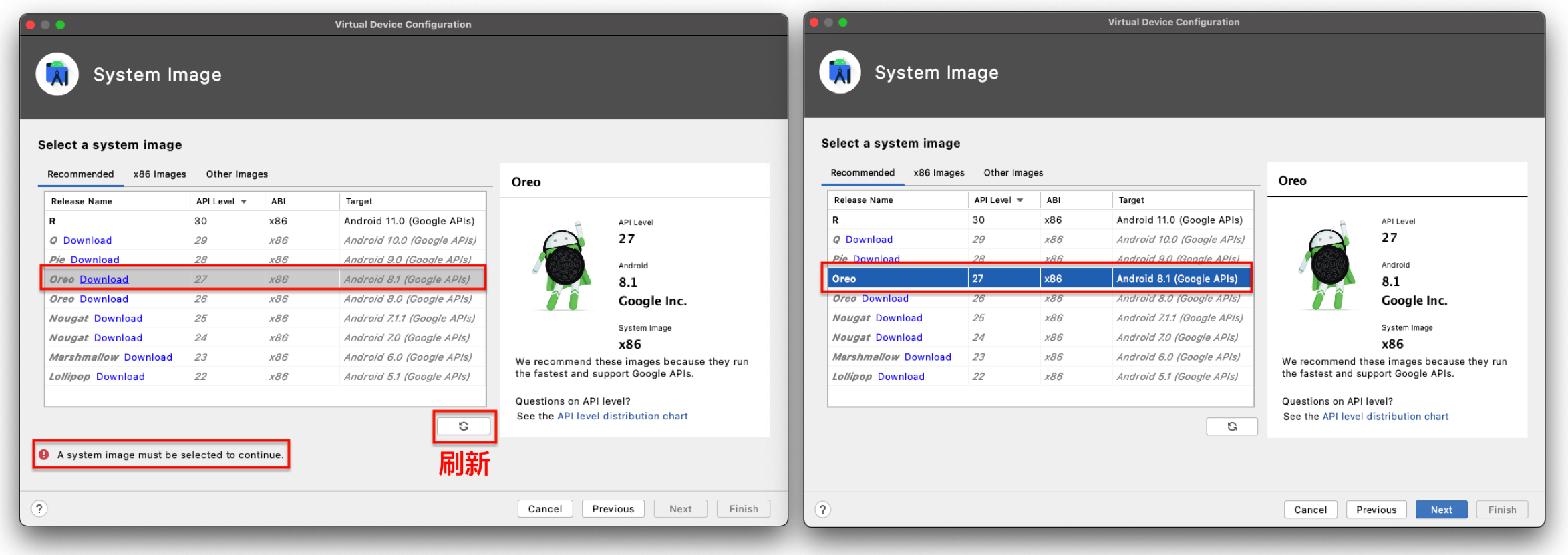Viewport: 1568px width, 555px height.
Task: Click Cancel in the left dialog
Action: click(x=544, y=509)
